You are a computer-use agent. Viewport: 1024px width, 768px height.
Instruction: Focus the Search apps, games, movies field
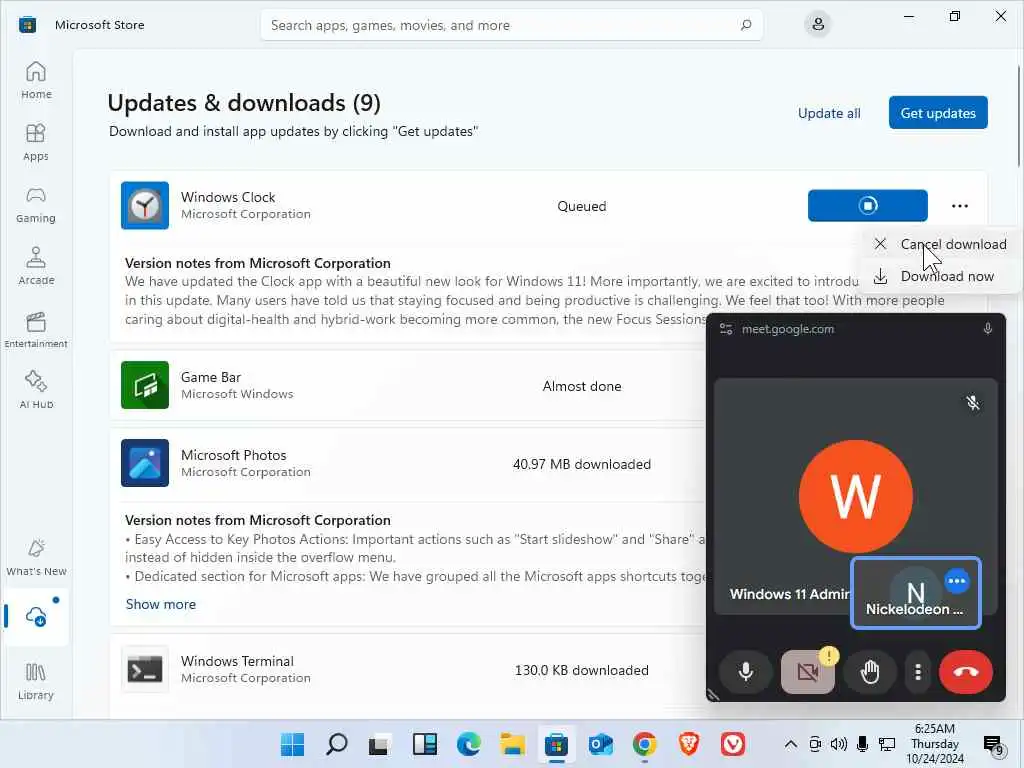[x=511, y=25]
